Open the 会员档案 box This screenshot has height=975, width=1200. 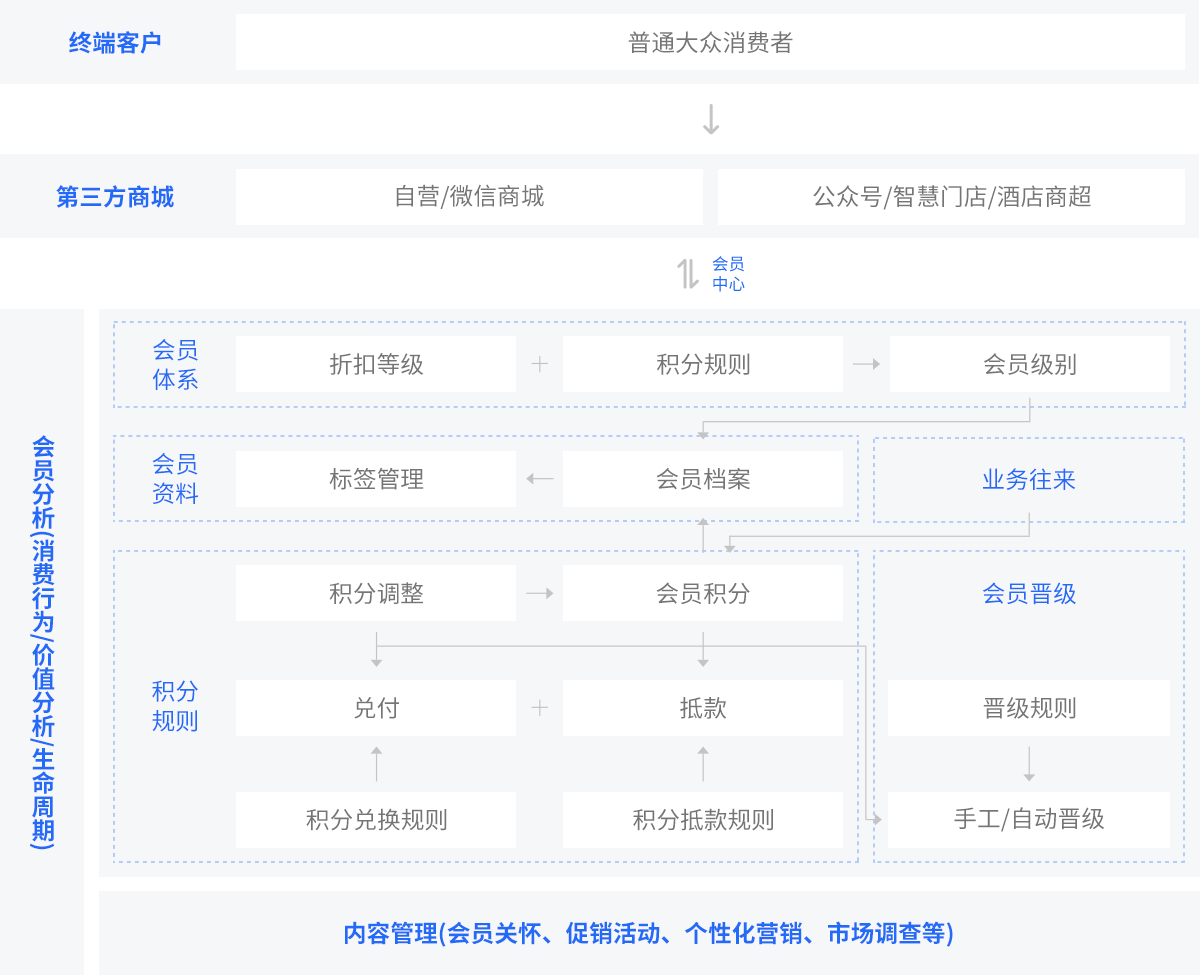[x=702, y=479]
